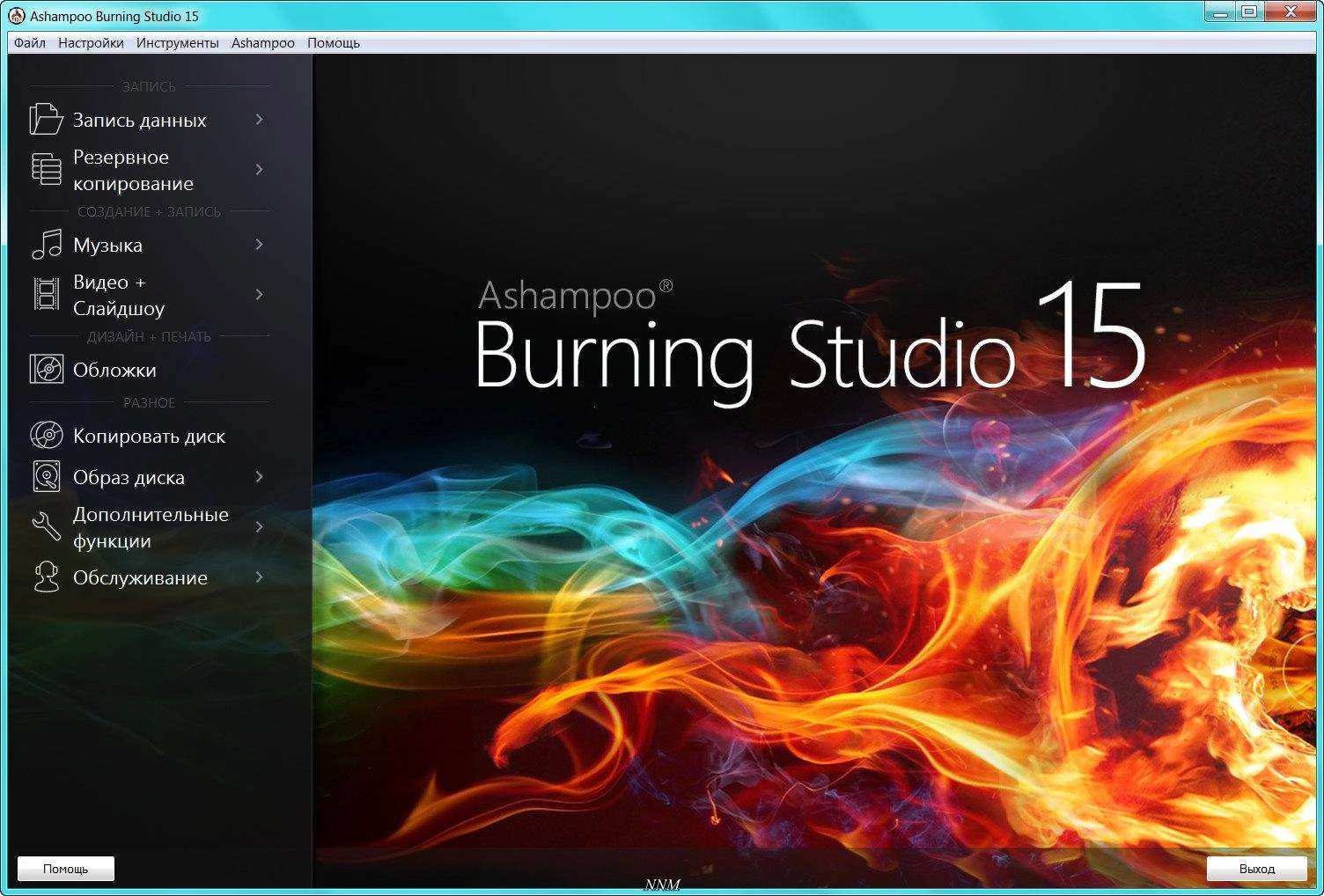Screen dimensions: 1324x896
Task: Minimize the Ashampoo Burning Studio window
Action: [x=1219, y=12]
